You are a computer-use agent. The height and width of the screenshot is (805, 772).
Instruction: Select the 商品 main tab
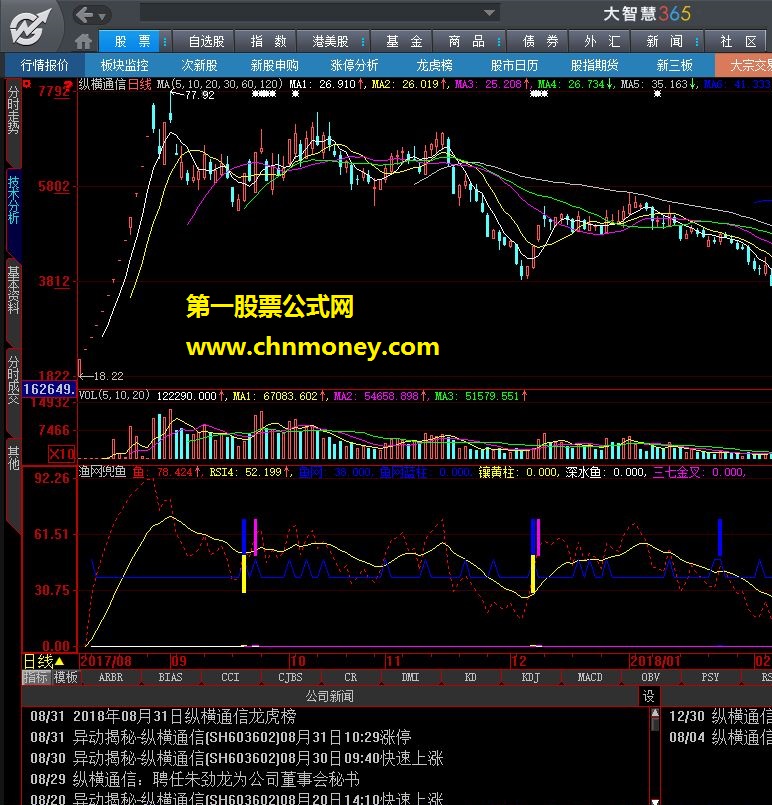point(466,41)
